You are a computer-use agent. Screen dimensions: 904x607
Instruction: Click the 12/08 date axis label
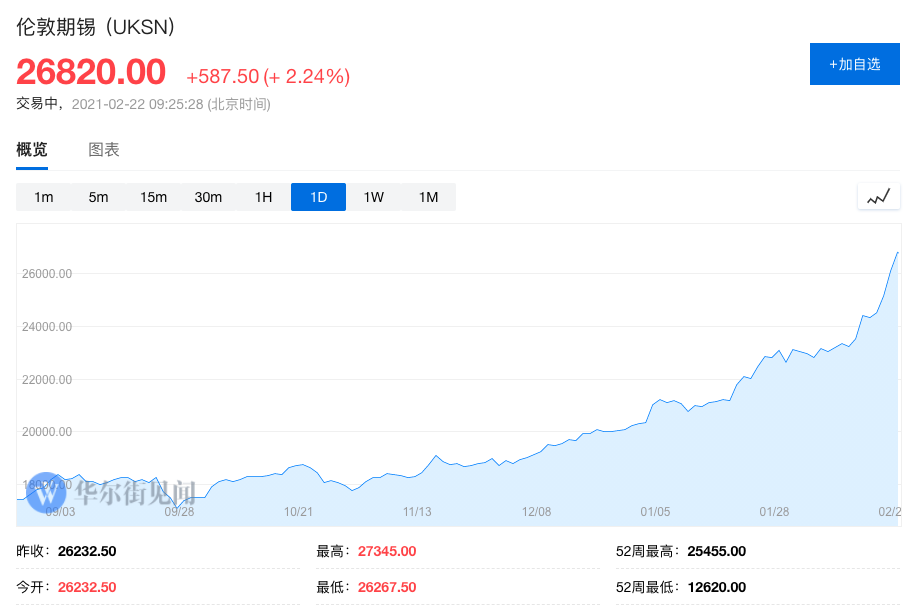537,512
